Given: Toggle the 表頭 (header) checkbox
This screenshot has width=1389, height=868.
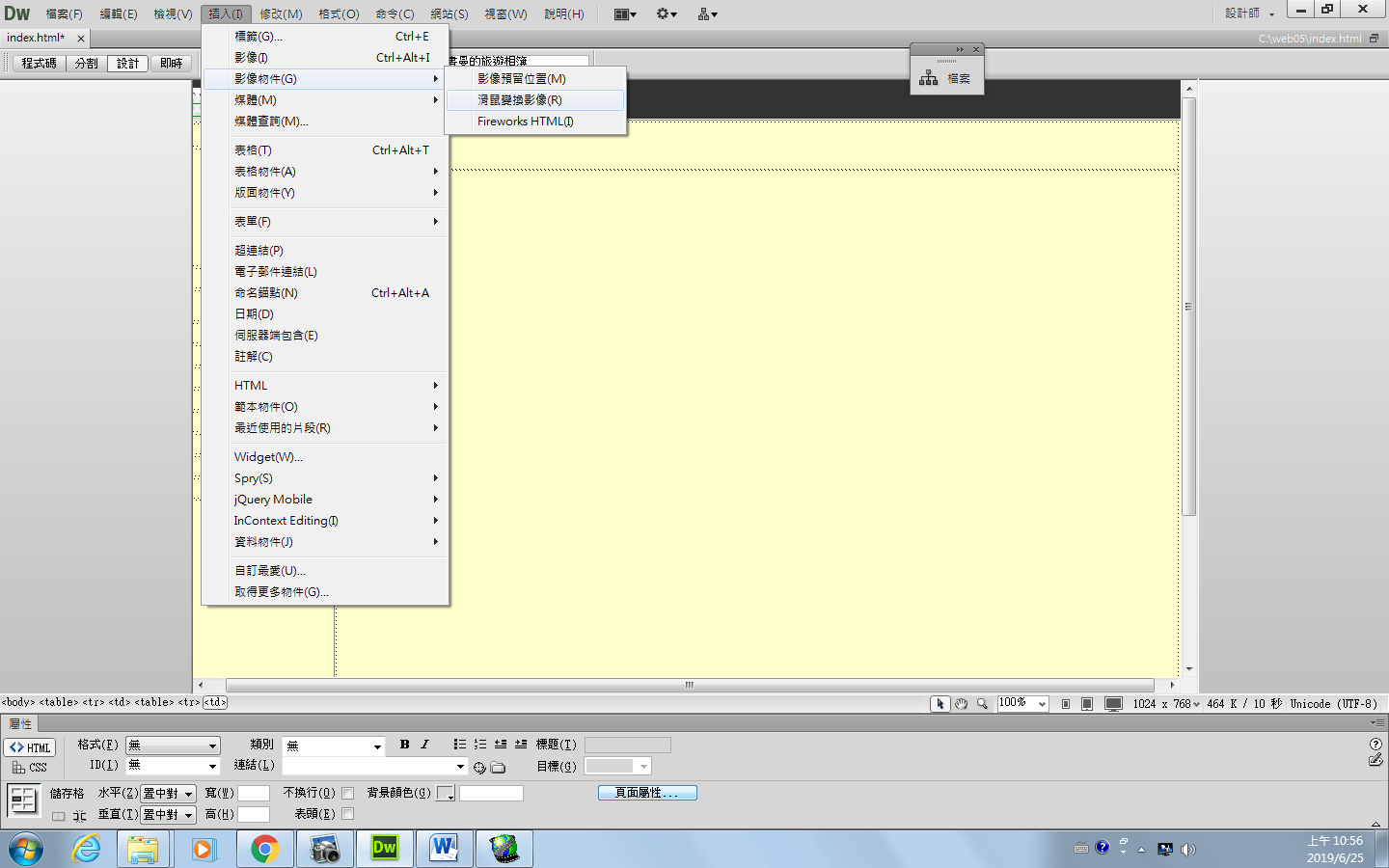Looking at the screenshot, I should tap(348, 814).
